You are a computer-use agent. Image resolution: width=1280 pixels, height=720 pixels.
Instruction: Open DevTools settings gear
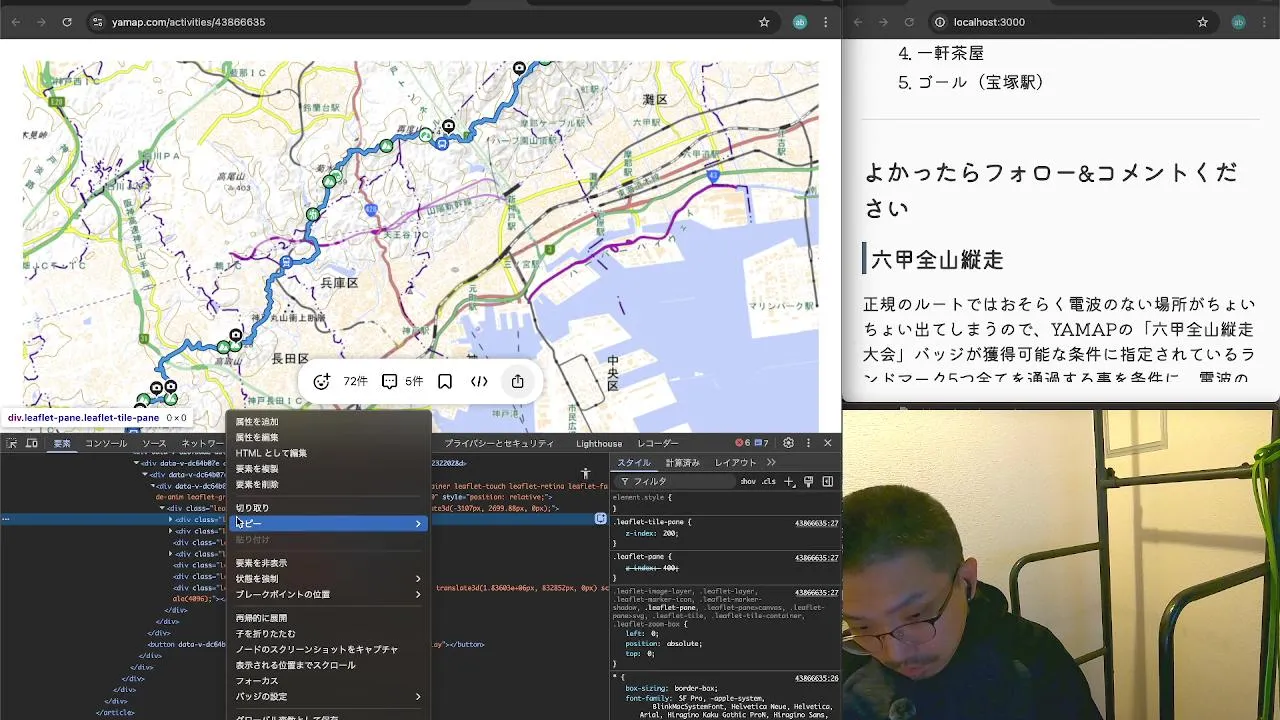click(x=788, y=443)
